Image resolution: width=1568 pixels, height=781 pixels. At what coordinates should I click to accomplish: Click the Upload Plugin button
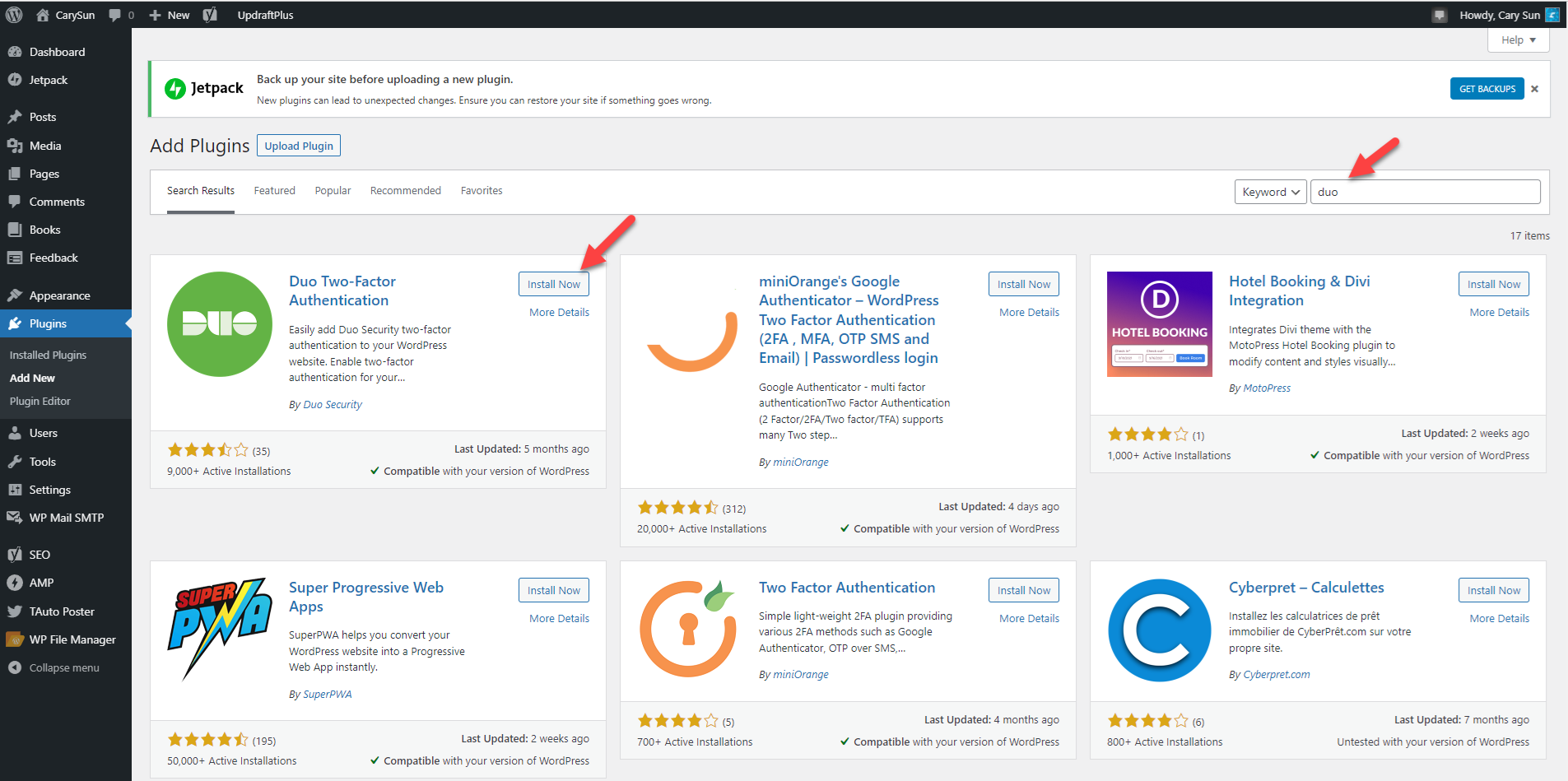pos(299,146)
